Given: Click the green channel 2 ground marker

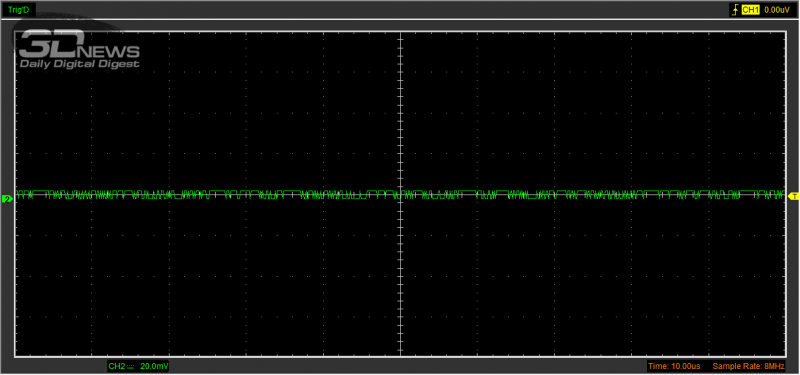Looking at the screenshot, I should 7,198.
